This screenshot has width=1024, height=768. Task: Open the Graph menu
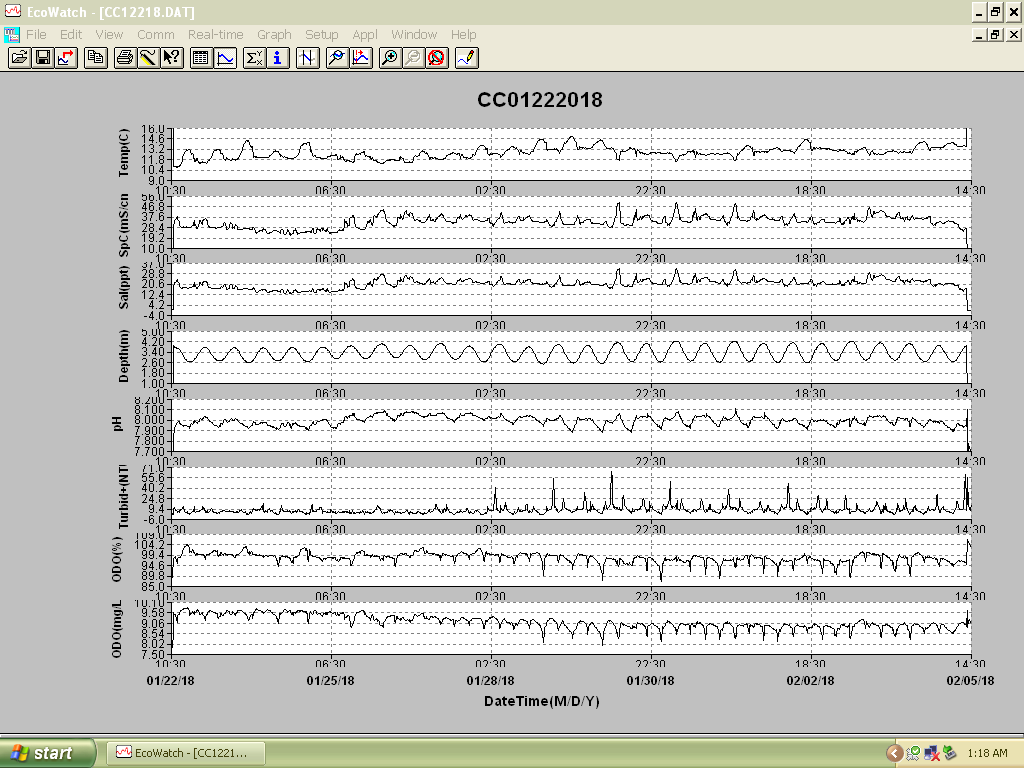274,35
